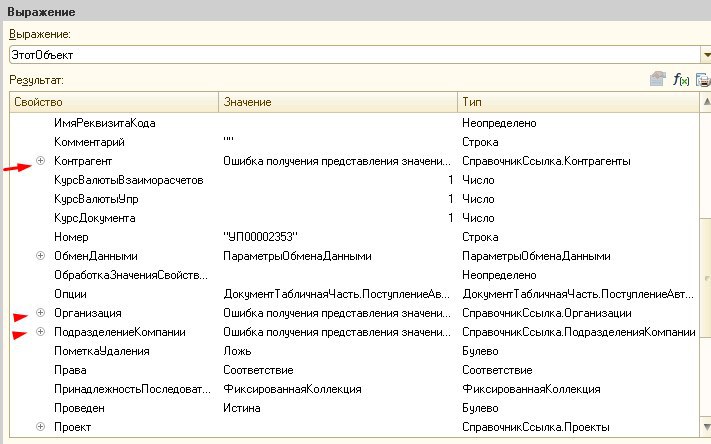Expand the ОбменДанными property node
The image size is (711, 444).
click(40, 255)
